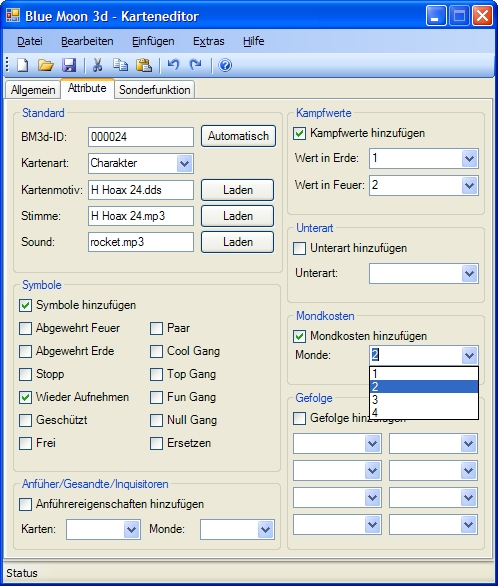Check the Top Gang checkbox
498x586 pixels.
tap(157, 374)
